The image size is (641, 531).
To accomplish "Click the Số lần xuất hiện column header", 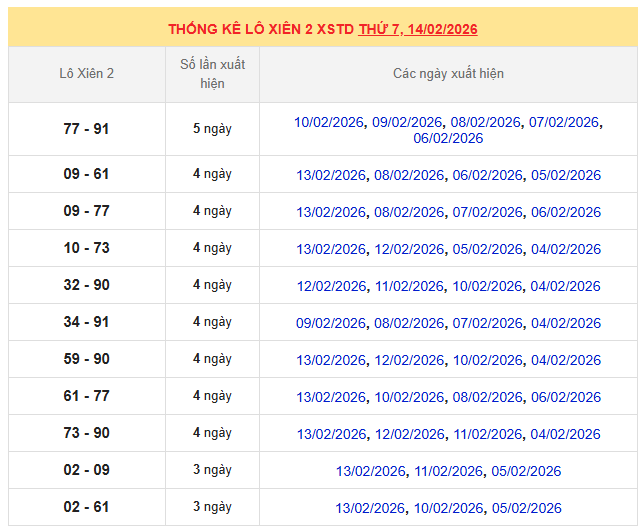I will 212,74.
